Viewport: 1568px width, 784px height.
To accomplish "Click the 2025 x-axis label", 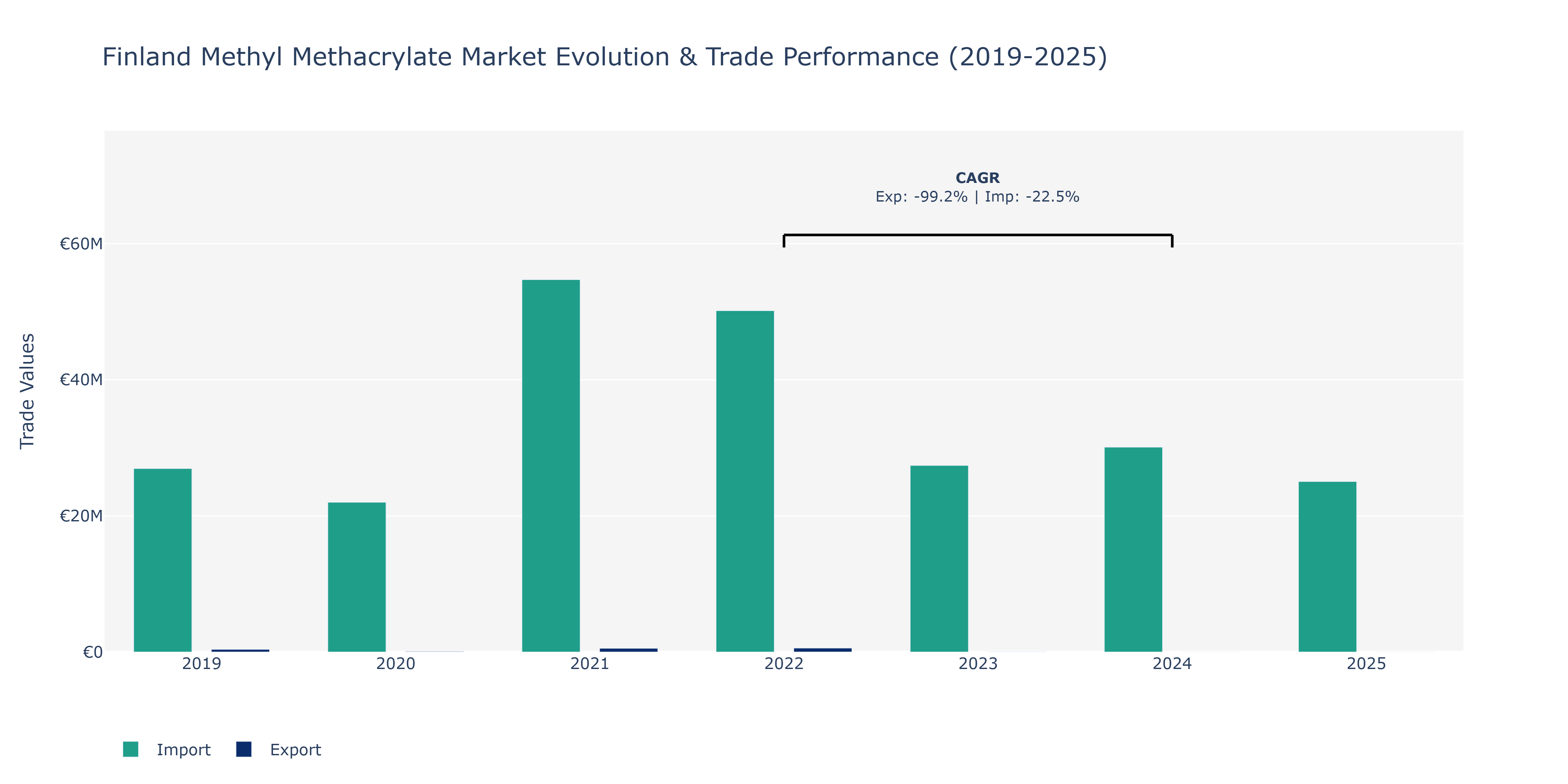I will click(1366, 664).
